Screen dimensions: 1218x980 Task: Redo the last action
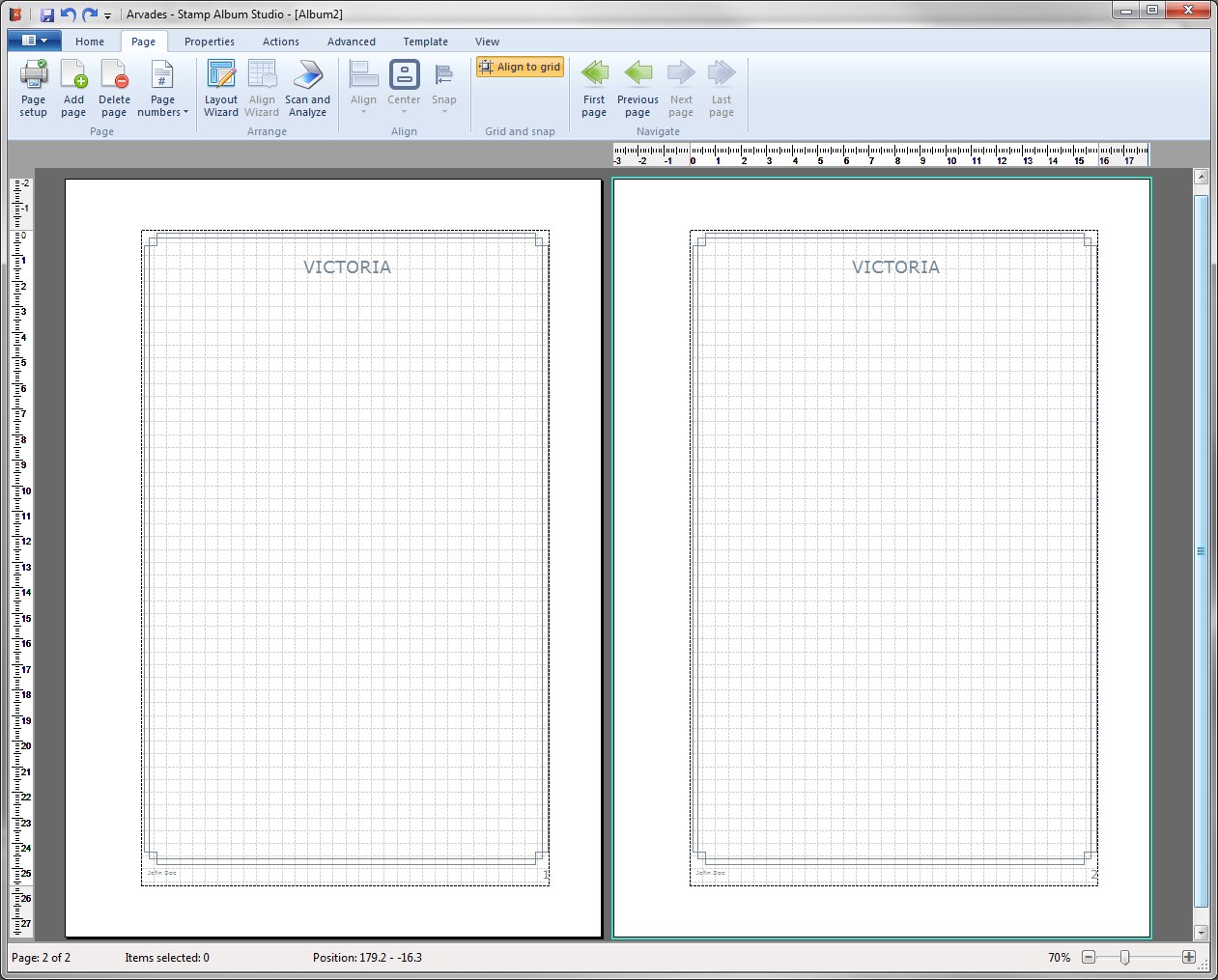90,14
